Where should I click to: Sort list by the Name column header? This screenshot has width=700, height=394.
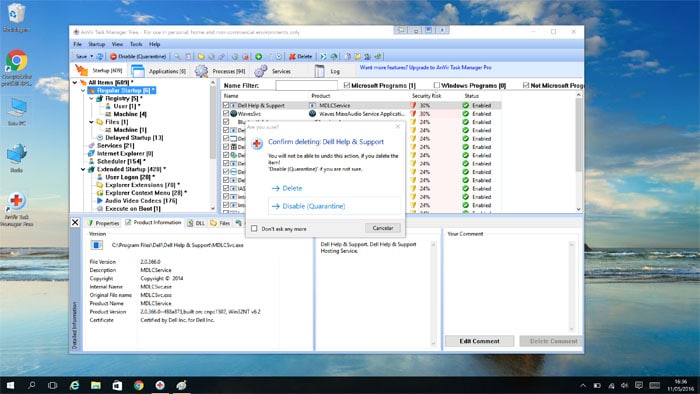tap(231, 96)
